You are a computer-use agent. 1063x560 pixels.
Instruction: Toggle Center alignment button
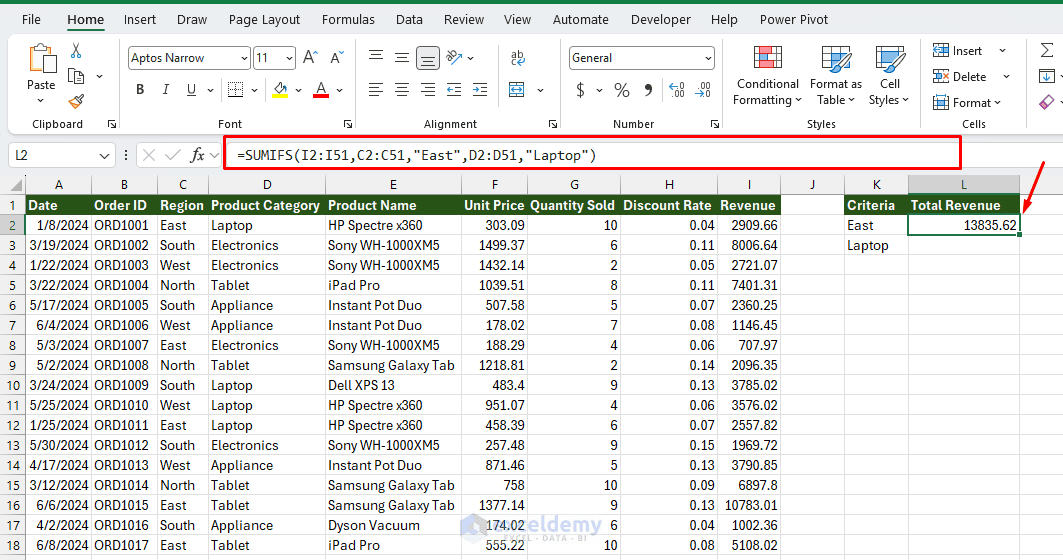[x=402, y=89]
